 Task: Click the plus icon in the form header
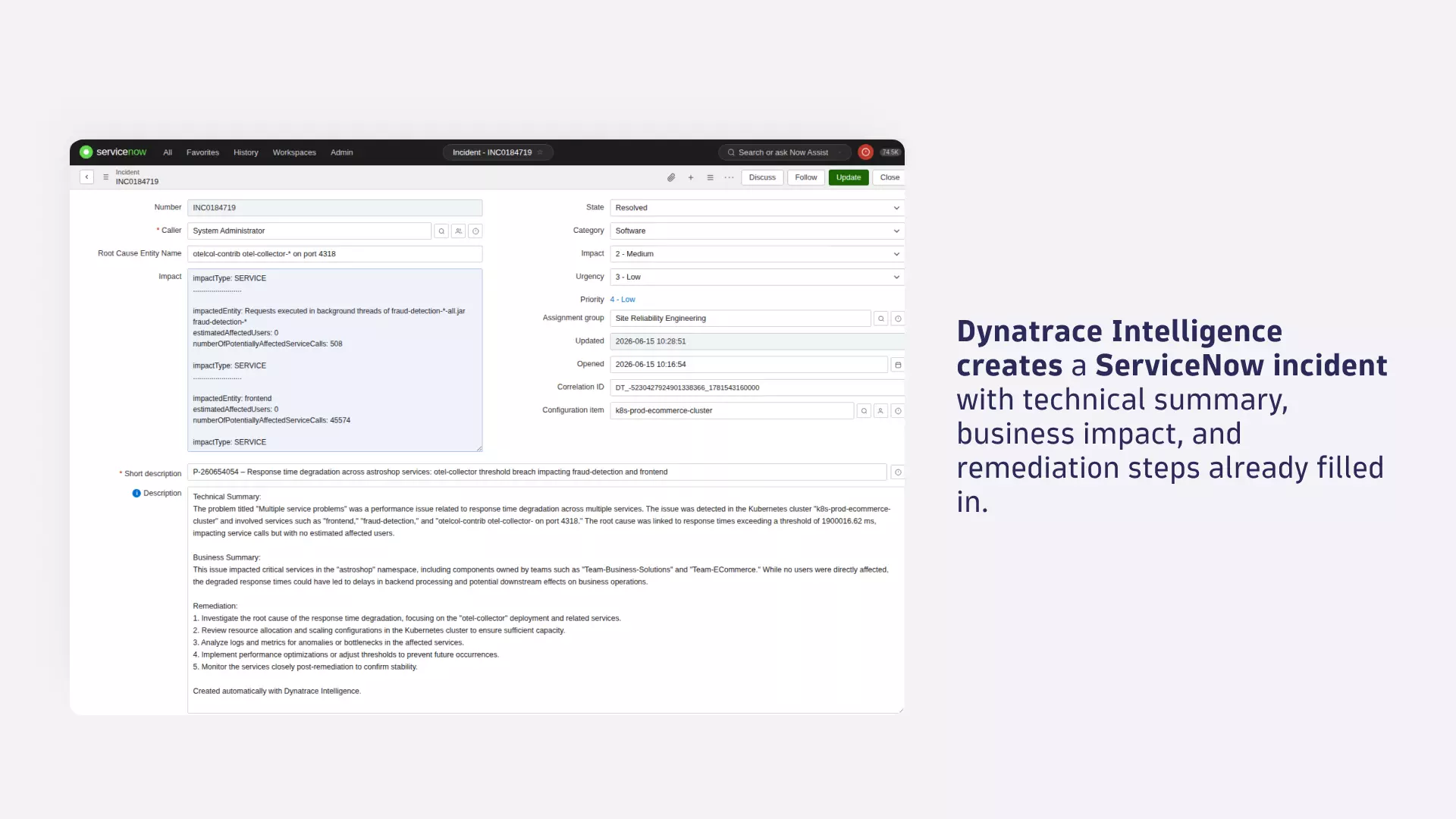[691, 177]
